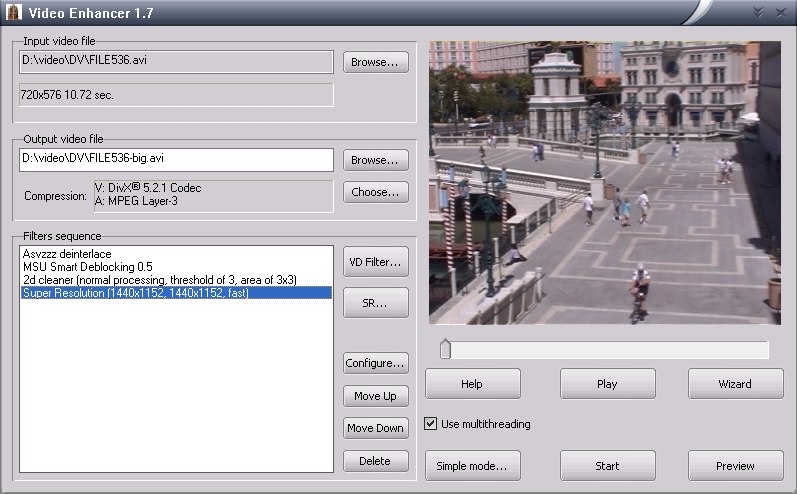The image size is (797, 494).
Task: Open Configure for selected filter
Action: tap(376, 363)
